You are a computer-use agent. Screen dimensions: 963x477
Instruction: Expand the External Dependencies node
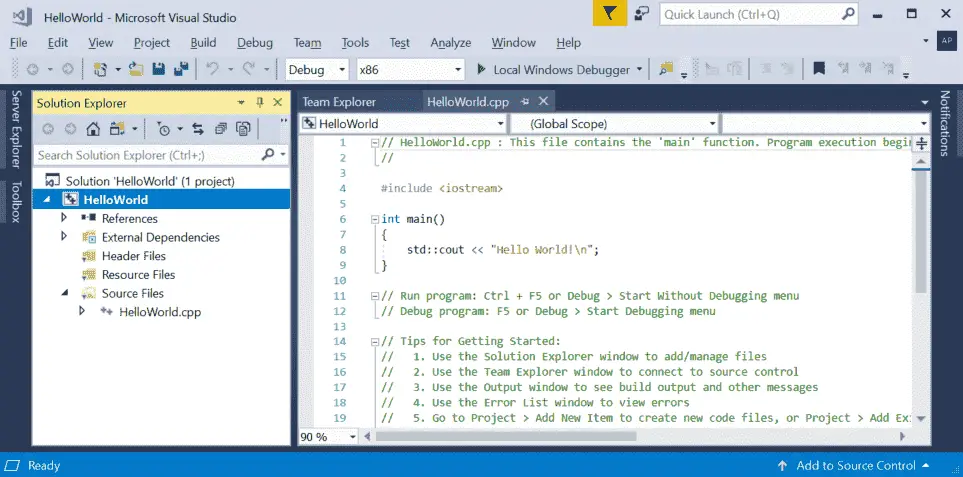tap(64, 236)
